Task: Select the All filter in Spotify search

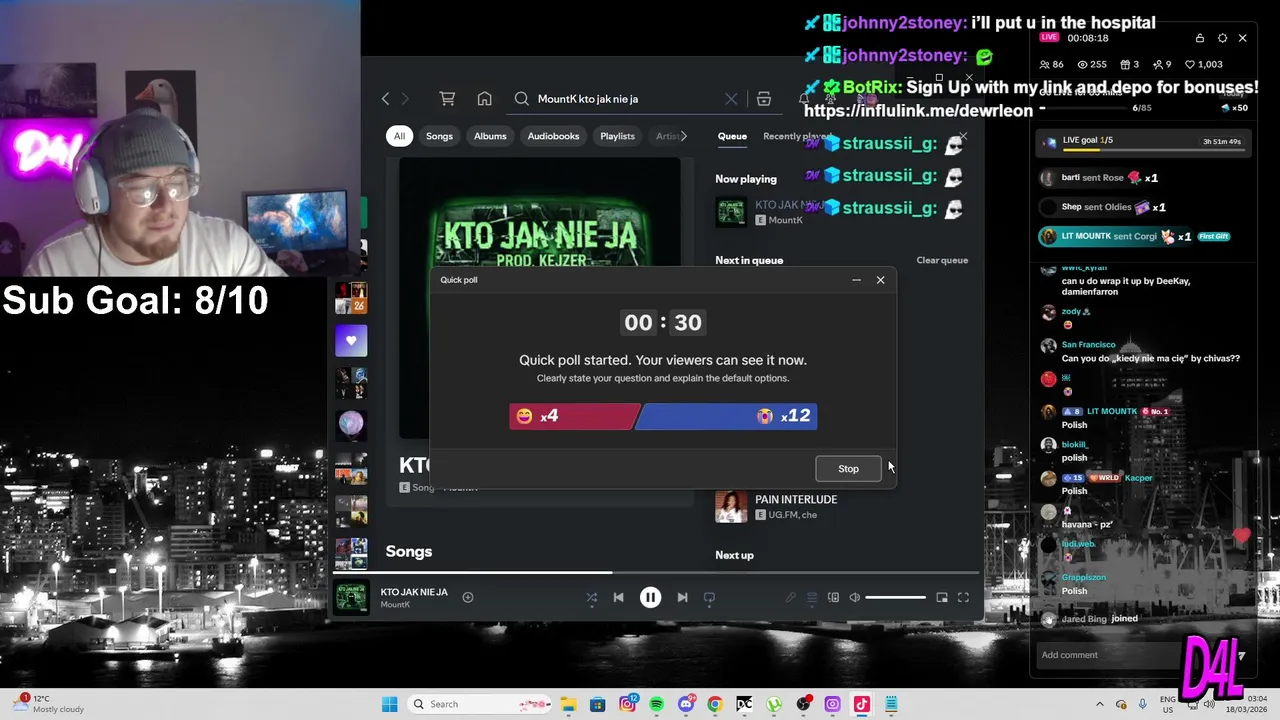Action: point(399,136)
